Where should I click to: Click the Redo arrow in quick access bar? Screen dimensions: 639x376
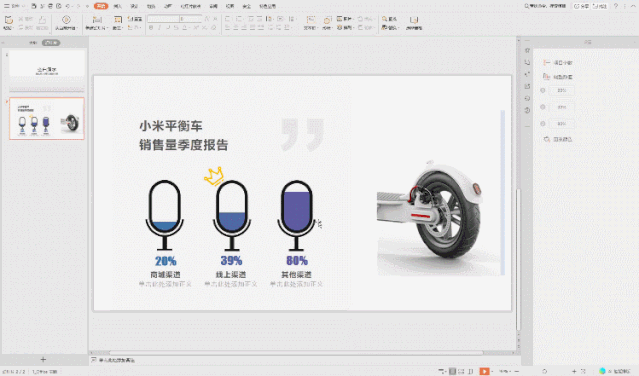tap(78, 6)
